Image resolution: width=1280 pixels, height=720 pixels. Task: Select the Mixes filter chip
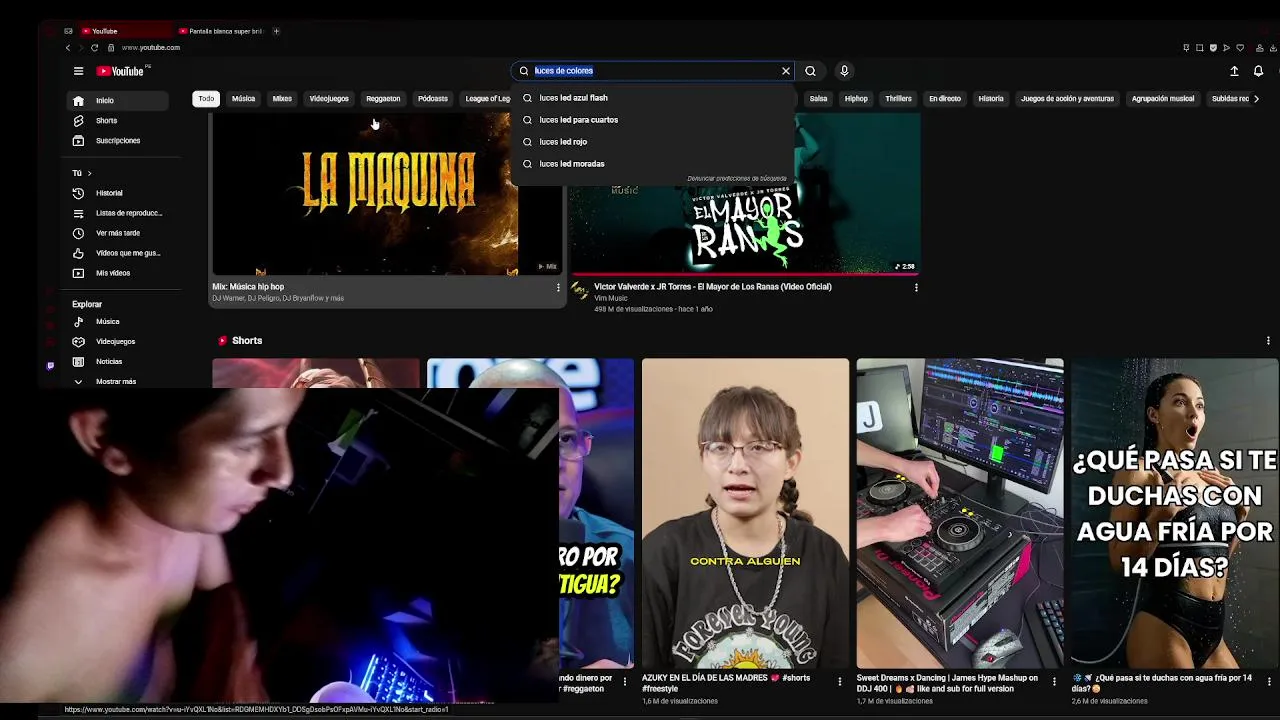[x=282, y=99]
